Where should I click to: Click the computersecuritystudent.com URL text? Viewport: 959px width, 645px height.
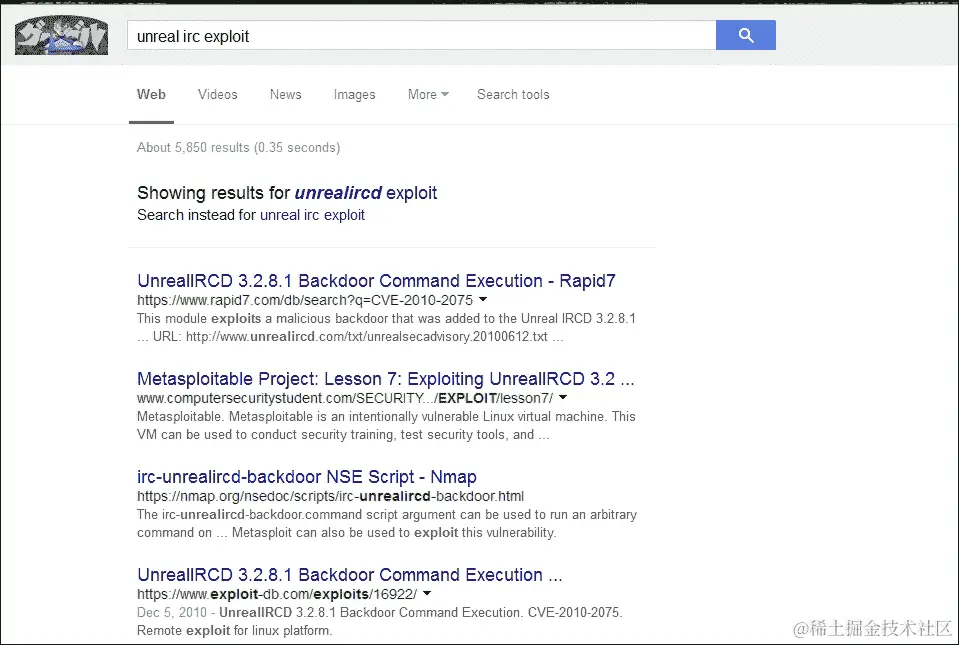[x=345, y=398]
